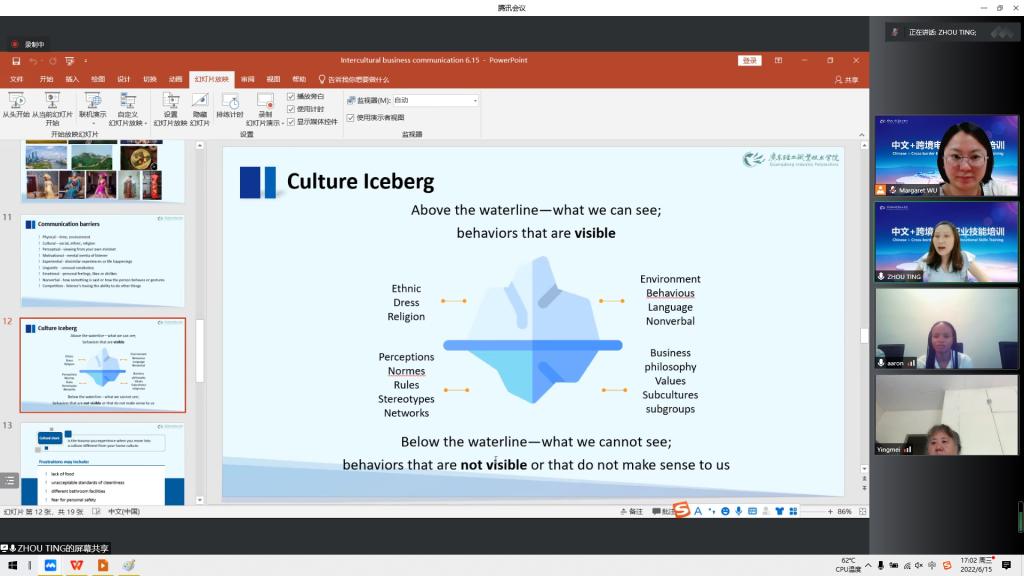Open the Custom Slide Show dropdown (自定义幻灯片放映)
Screen dimensions: 1024x576
127,107
